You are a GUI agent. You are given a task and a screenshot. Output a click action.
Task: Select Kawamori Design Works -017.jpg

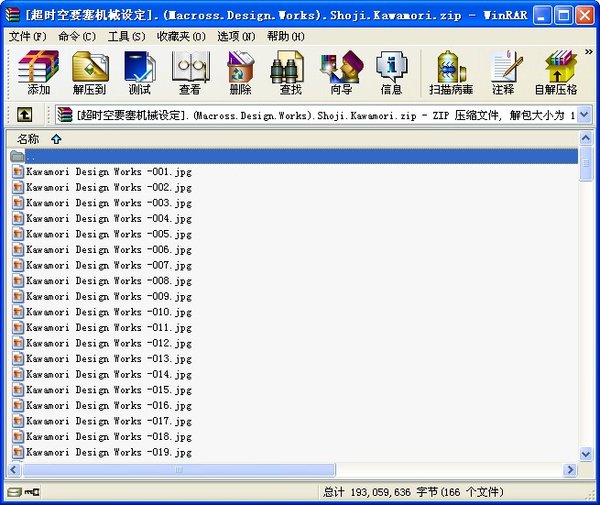pyautogui.click(x=102, y=421)
